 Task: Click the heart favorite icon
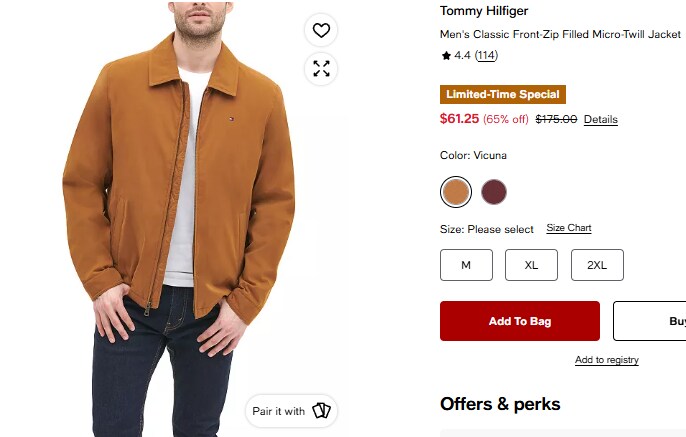321,30
